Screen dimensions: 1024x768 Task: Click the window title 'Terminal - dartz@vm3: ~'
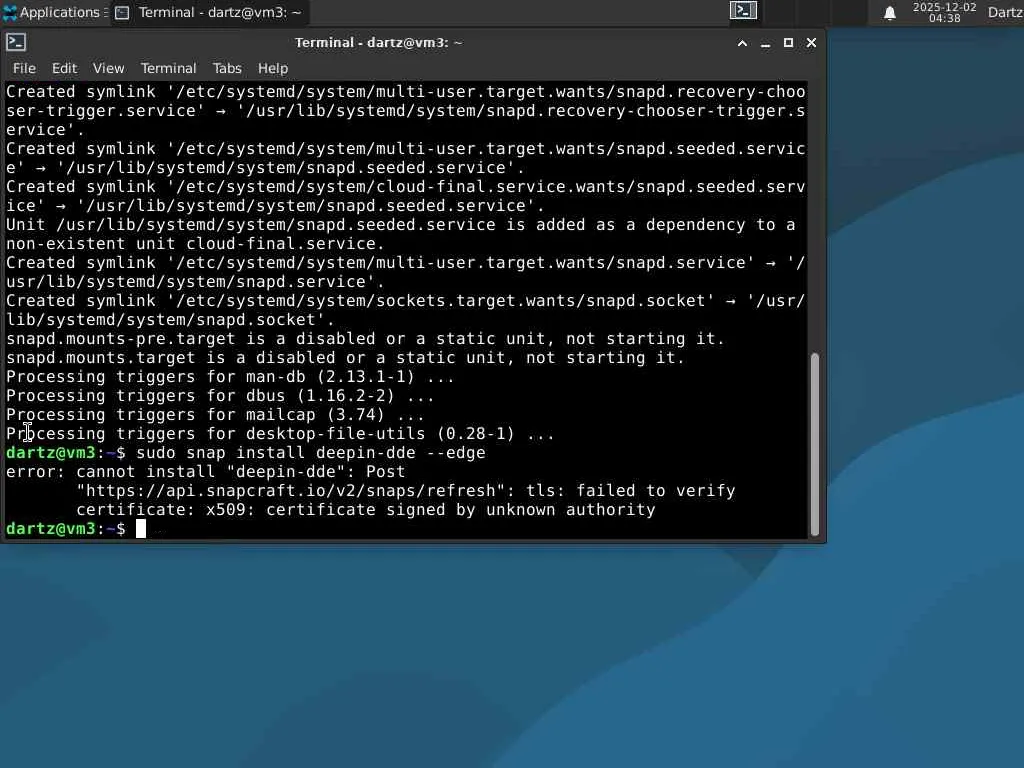378,43
